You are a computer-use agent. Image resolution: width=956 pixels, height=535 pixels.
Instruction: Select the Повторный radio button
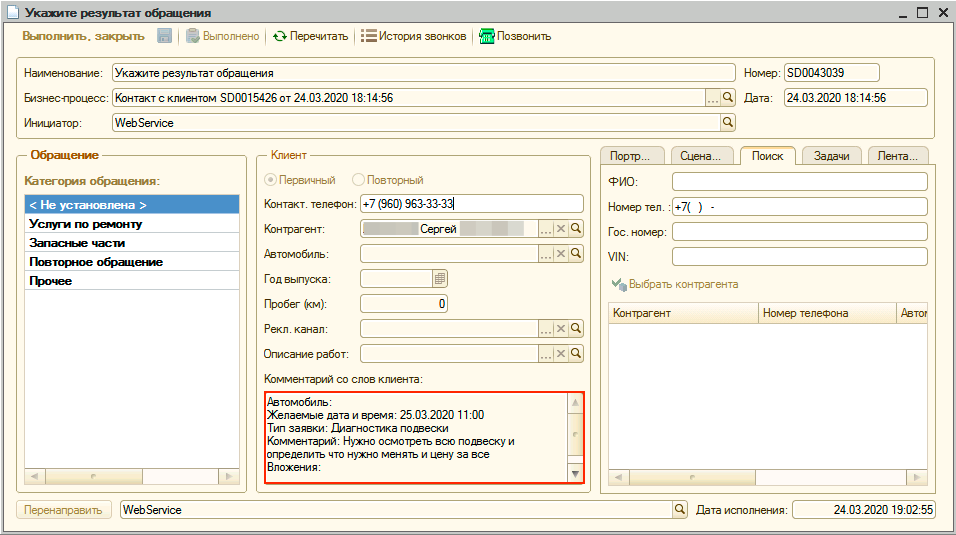pyautogui.click(x=358, y=180)
